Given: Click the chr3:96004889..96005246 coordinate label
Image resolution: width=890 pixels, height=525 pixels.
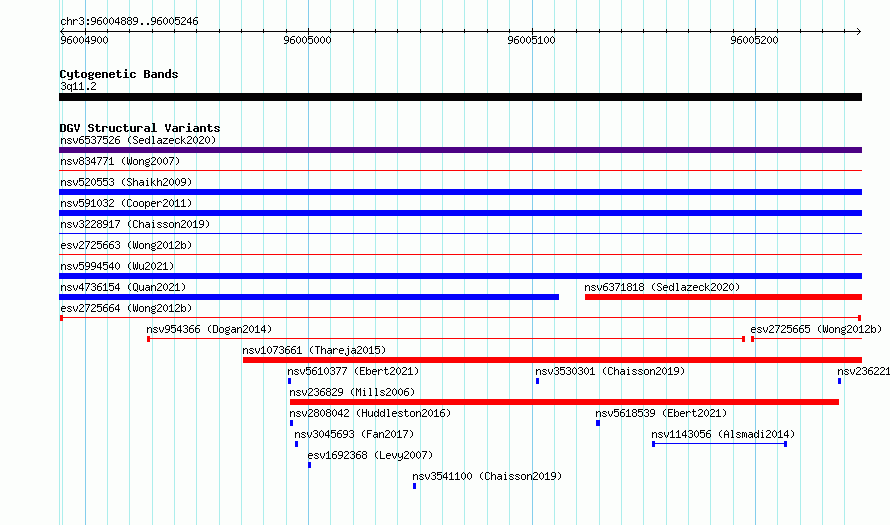Looking at the screenshot, I should [x=129, y=21].
